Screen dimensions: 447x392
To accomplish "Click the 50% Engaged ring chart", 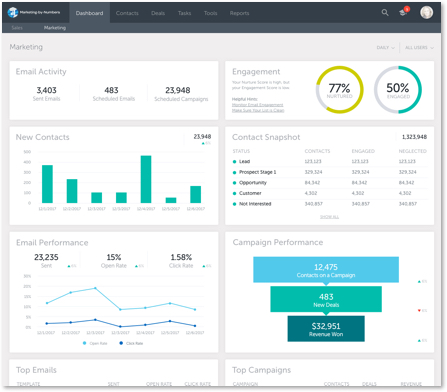I will click(398, 90).
